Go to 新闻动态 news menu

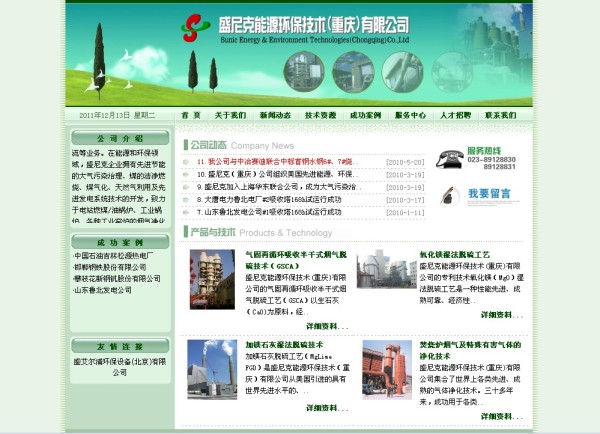click(x=276, y=115)
